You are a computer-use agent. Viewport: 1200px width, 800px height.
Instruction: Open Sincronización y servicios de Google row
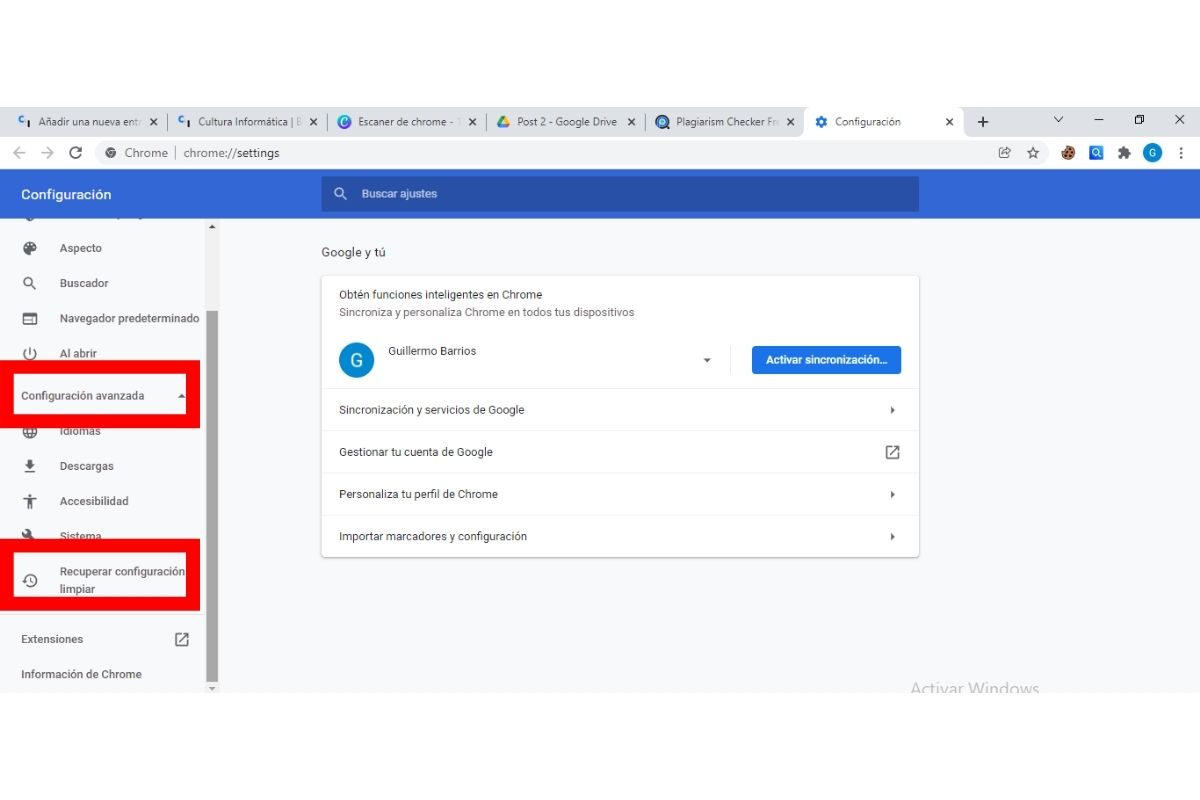[x=620, y=410]
